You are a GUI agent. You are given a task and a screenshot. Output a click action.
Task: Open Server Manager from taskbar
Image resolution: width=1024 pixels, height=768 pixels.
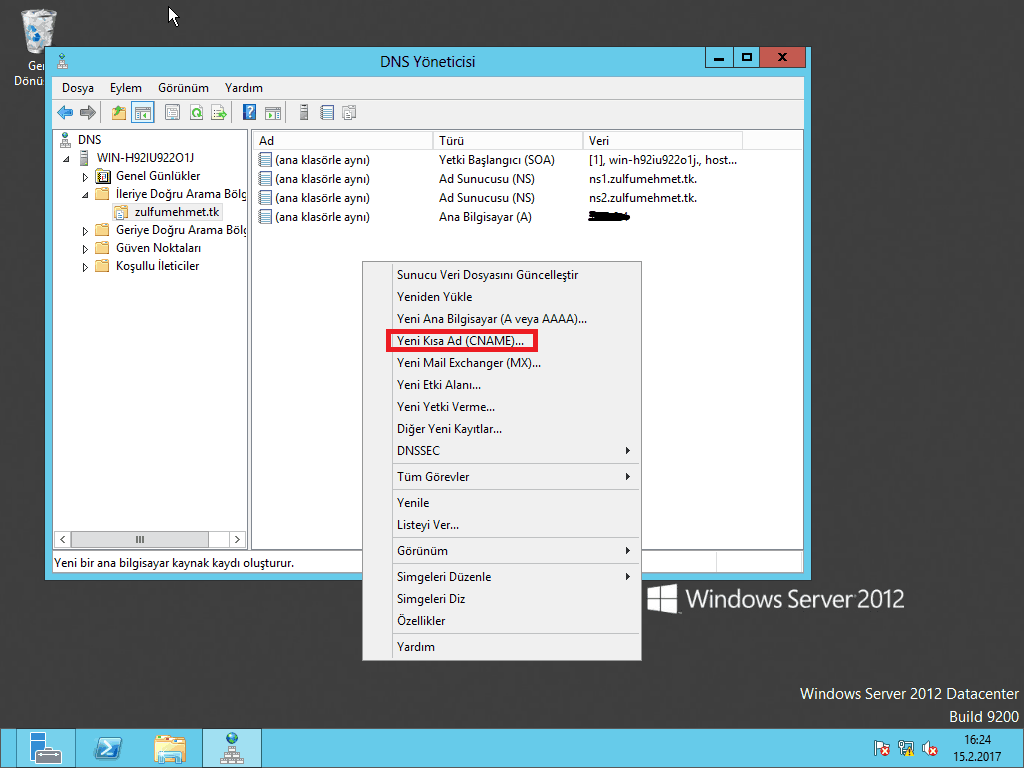click(x=46, y=748)
